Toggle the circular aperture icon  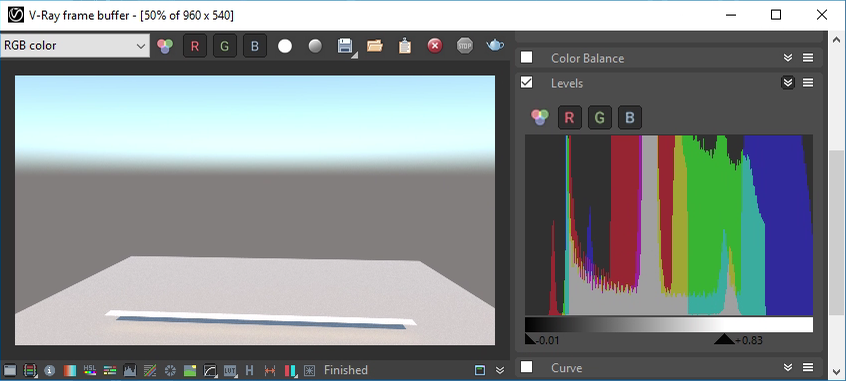click(x=170, y=370)
